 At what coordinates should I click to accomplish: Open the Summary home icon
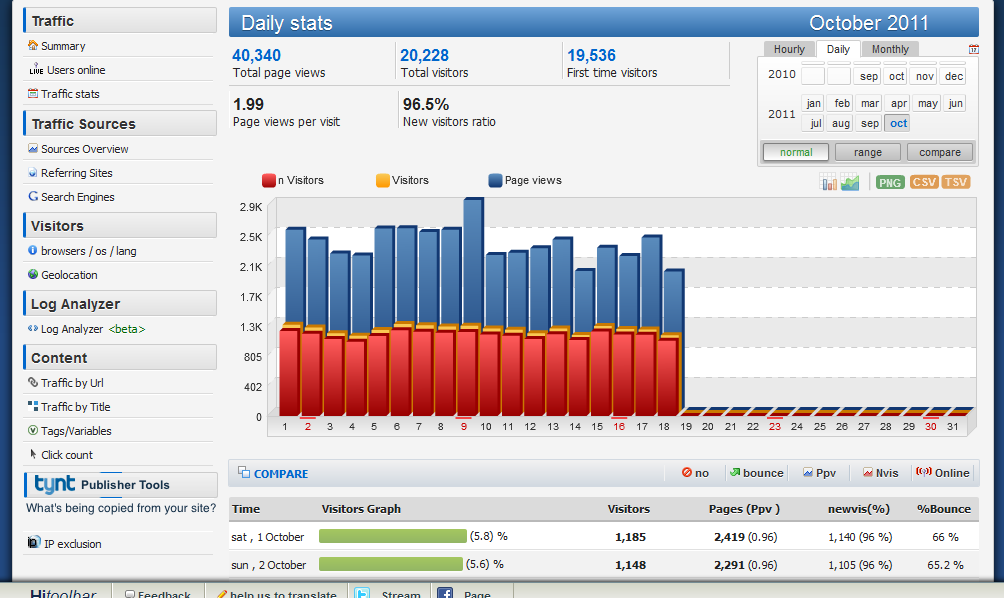33,45
